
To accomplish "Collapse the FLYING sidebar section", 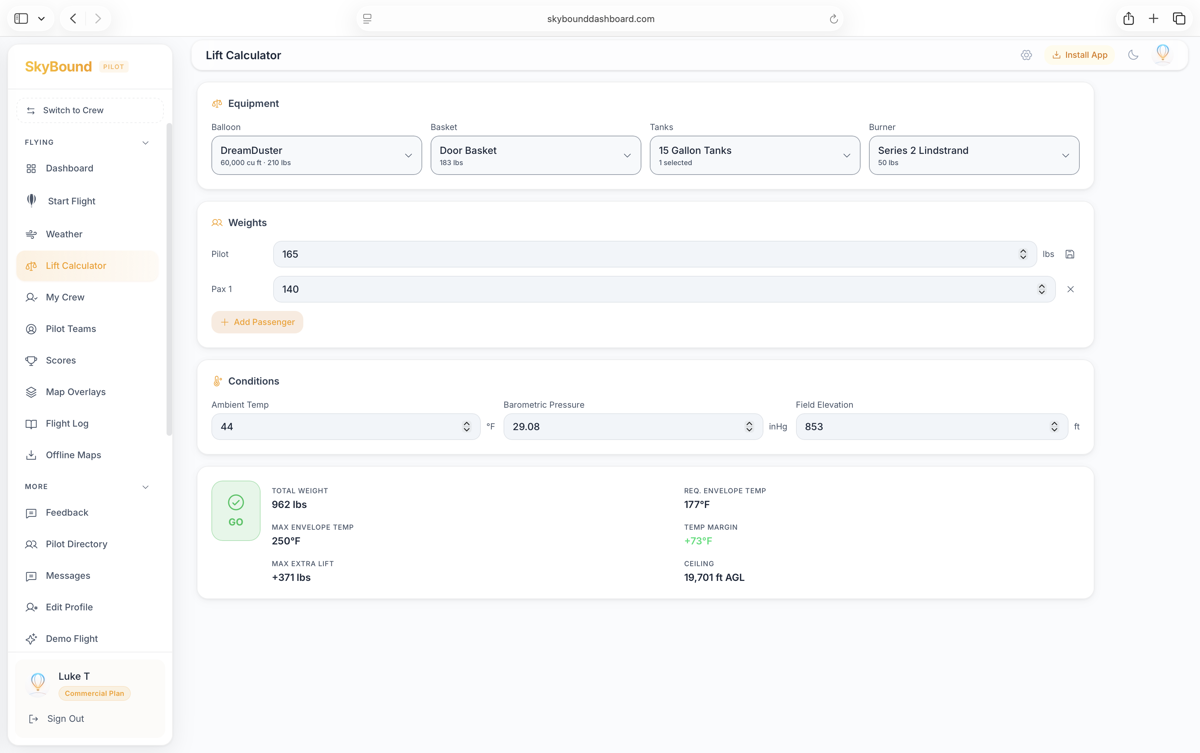I will pyautogui.click(x=145, y=143).
